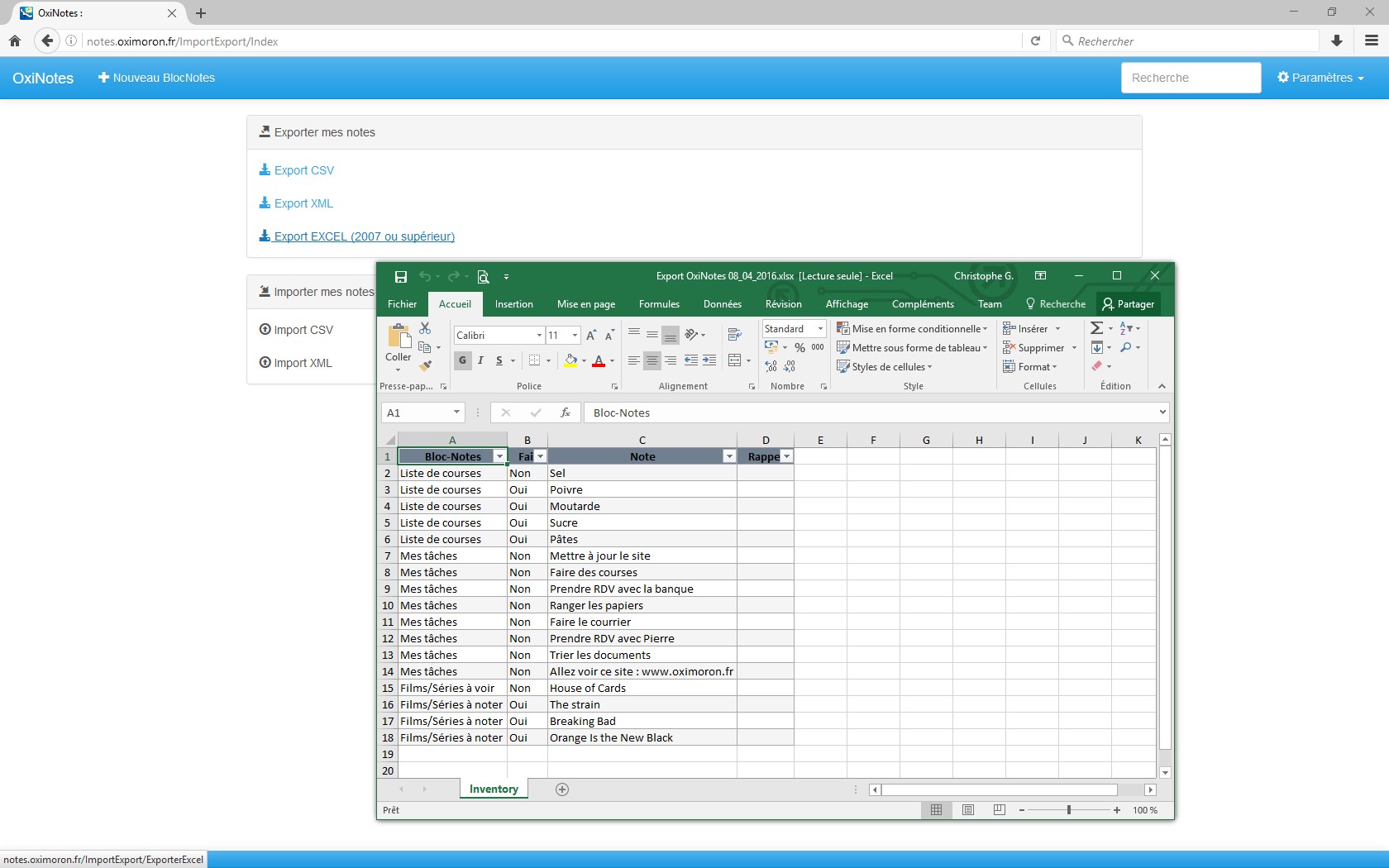
Task: Add a new sheet with the plus icon
Action: coord(562,789)
